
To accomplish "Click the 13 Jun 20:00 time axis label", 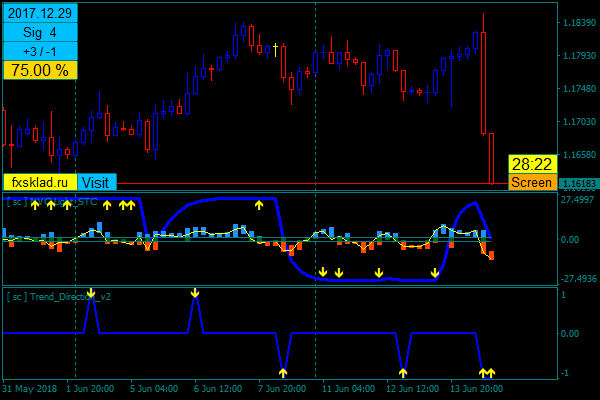I will [x=476, y=389].
